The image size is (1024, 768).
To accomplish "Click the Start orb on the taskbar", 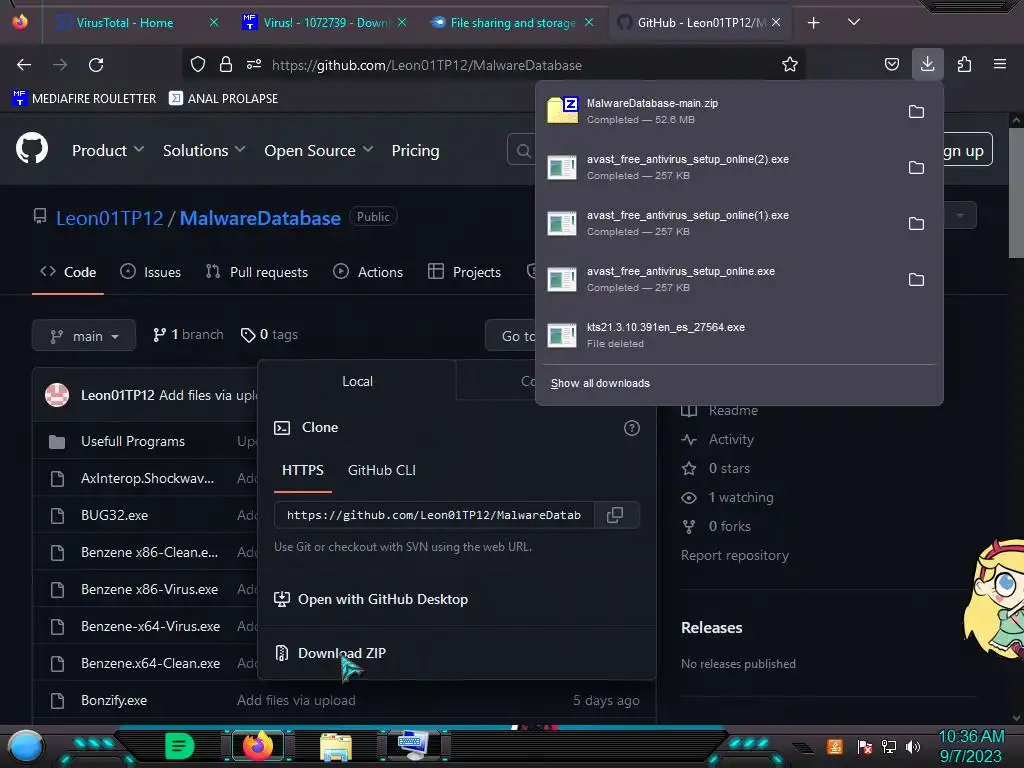I will (x=26, y=747).
